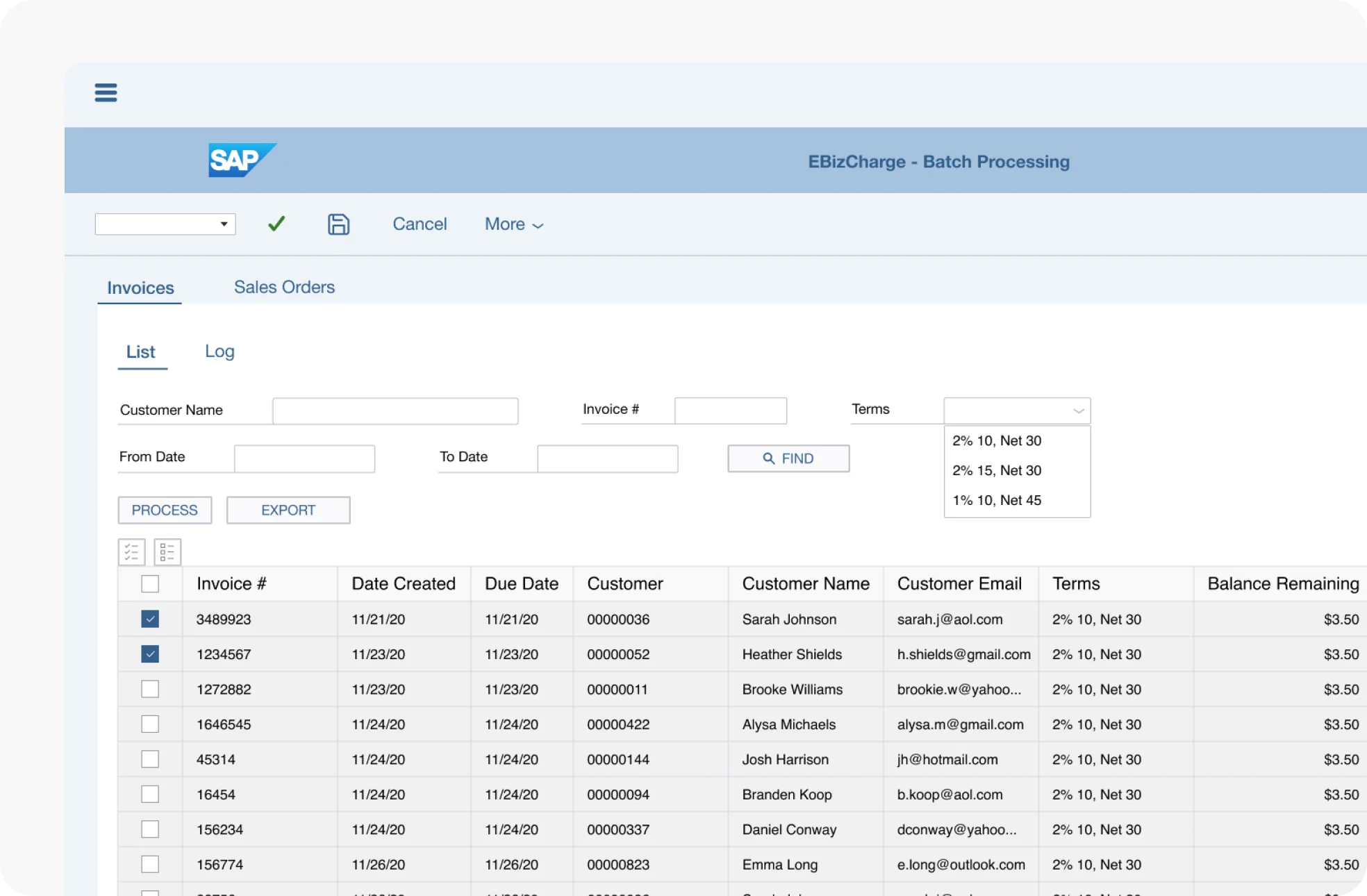1367x896 pixels.
Task: Switch to the Invoices tab
Action: tap(140, 288)
